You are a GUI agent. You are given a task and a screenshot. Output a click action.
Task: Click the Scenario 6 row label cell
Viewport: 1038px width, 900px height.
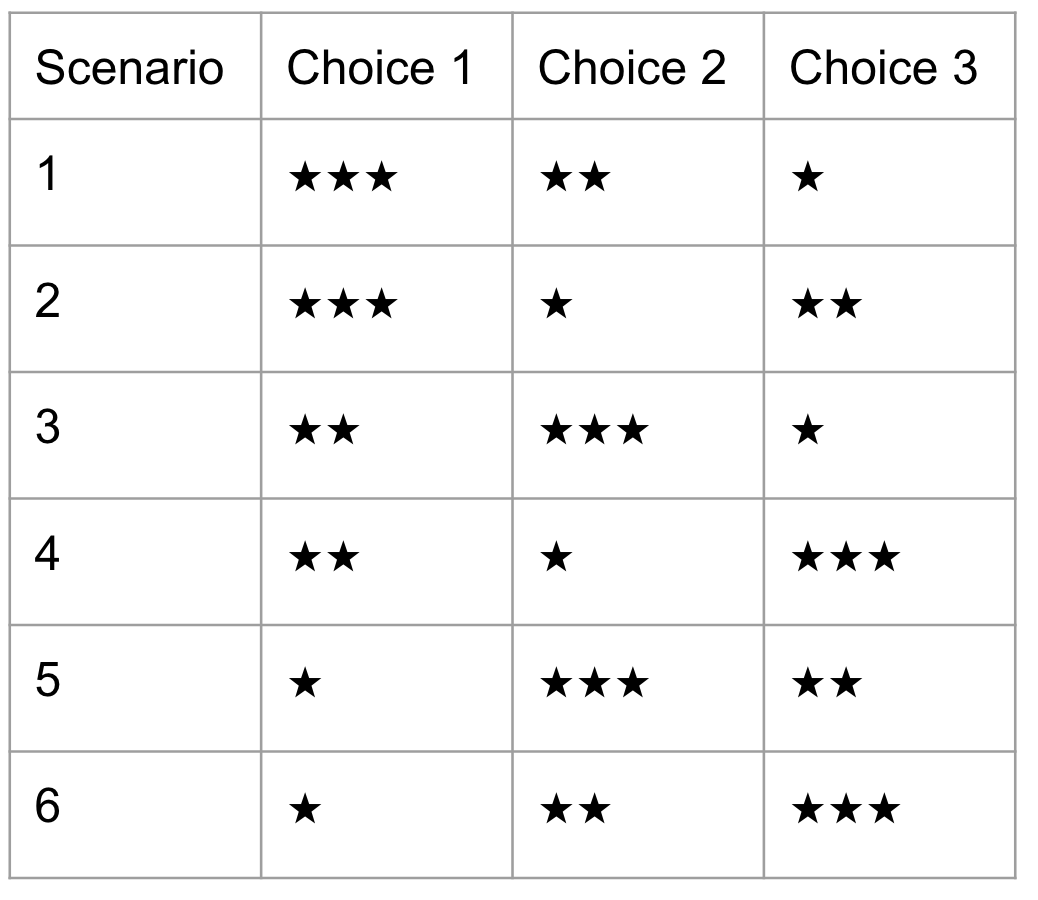point(135,815)
